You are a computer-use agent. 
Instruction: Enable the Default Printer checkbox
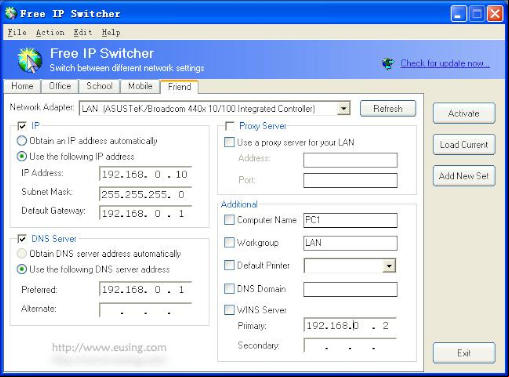pos(229,265)
